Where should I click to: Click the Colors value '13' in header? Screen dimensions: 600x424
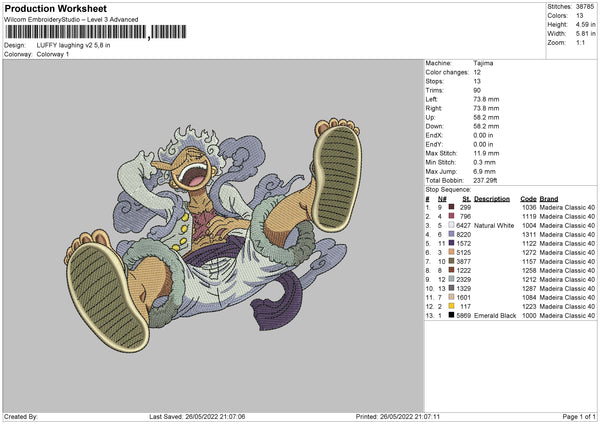coord(580,16)
